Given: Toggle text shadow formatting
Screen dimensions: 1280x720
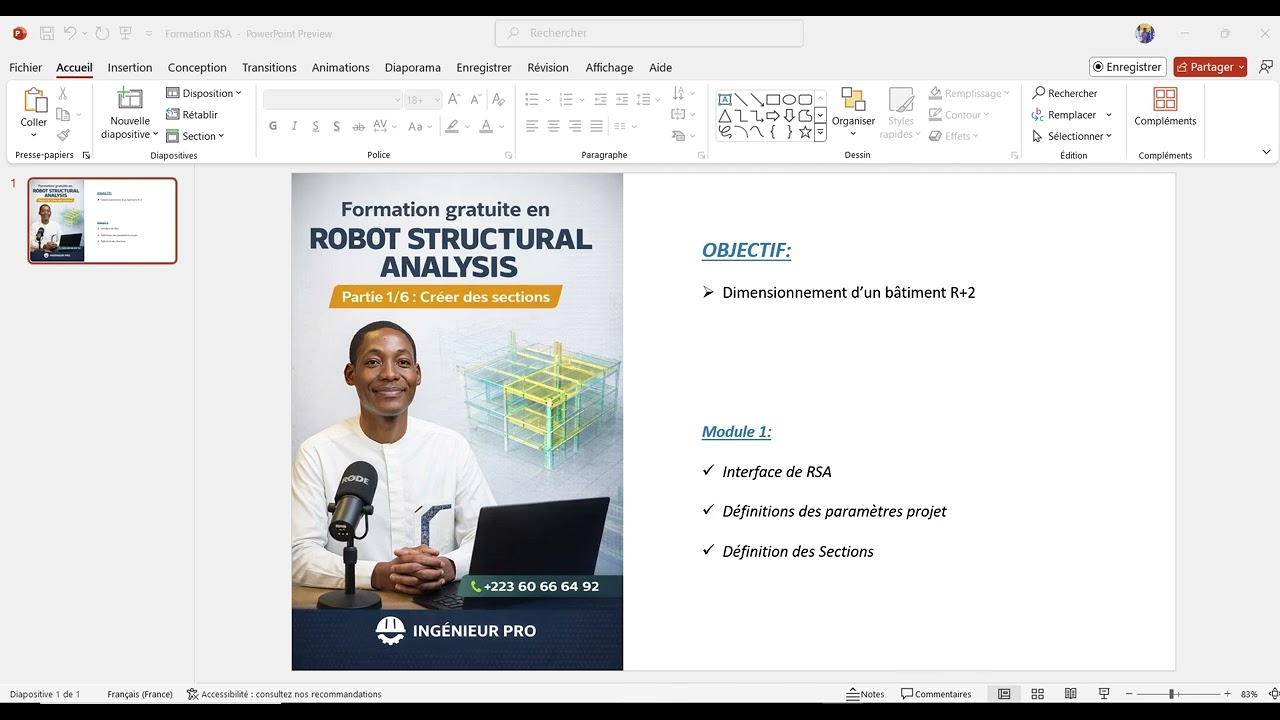Looking at the screenshot, I should coord(337,126).
